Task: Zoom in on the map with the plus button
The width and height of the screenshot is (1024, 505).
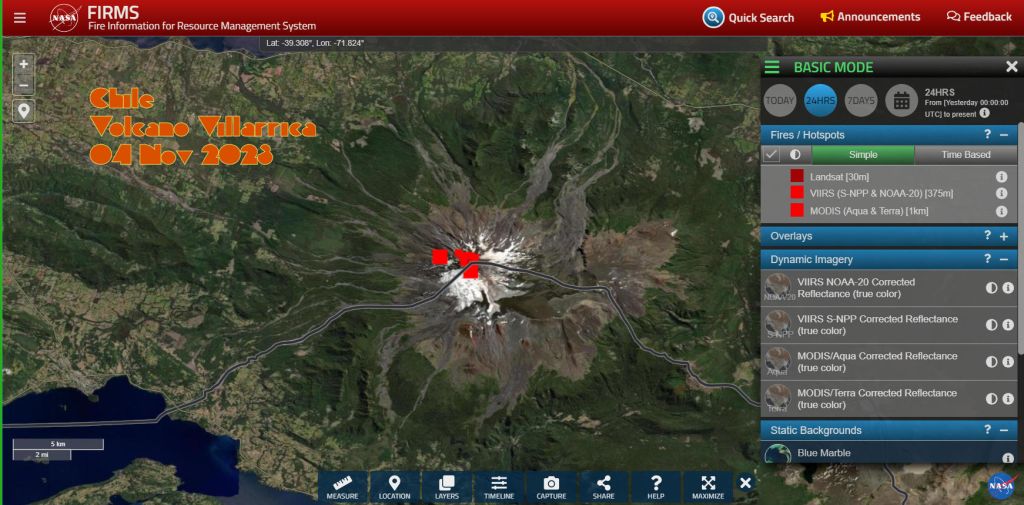Action: pyautogui.click(x=24, y=63)
